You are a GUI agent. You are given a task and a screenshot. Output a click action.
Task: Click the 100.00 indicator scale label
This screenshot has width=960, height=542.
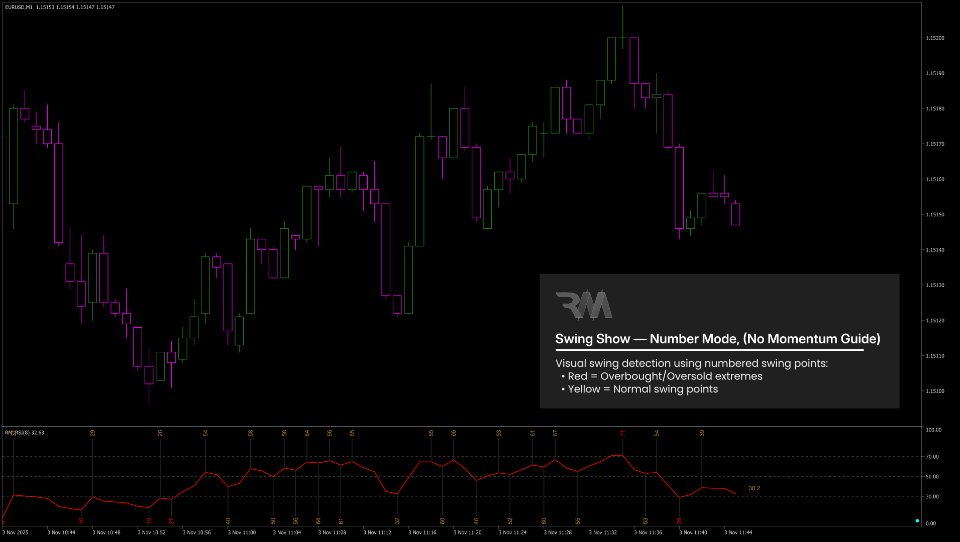tap(934, 430)
